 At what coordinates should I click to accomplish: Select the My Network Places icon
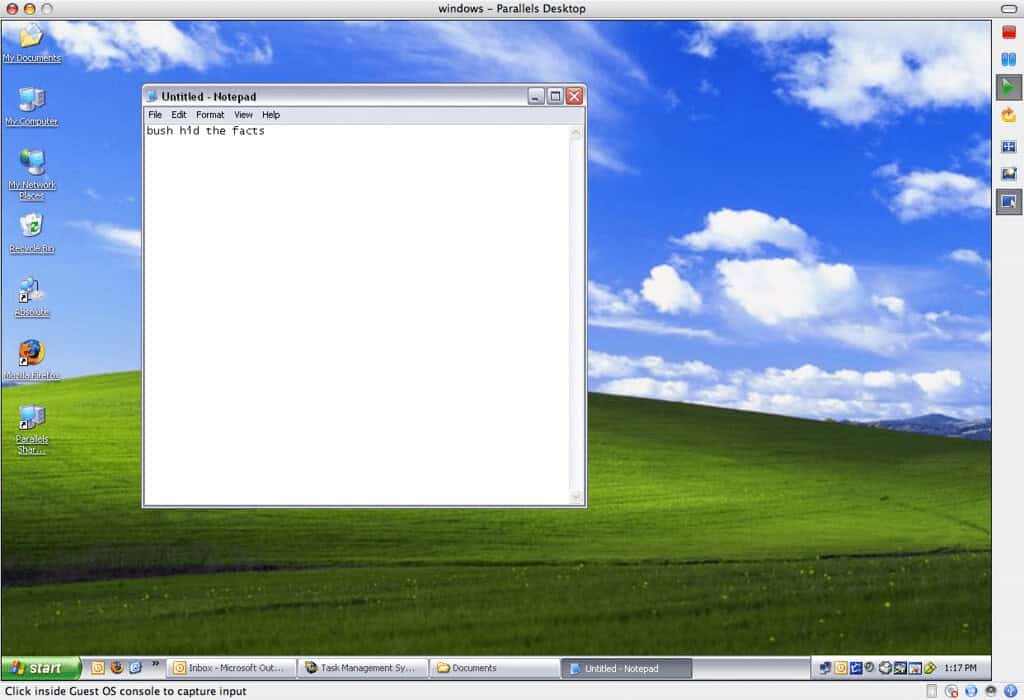coord(31,174)
